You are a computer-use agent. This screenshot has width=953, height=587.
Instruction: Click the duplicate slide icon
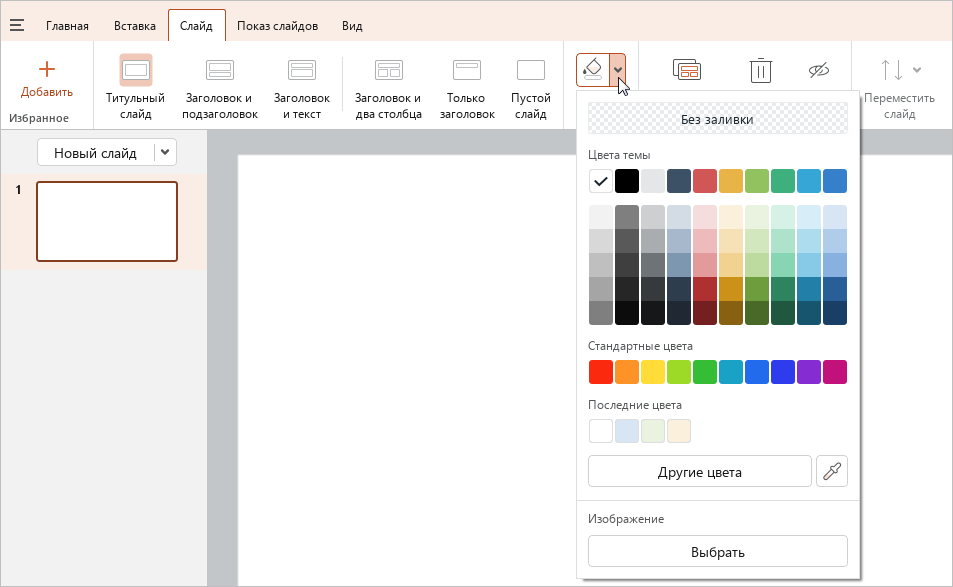click(687, 70)
